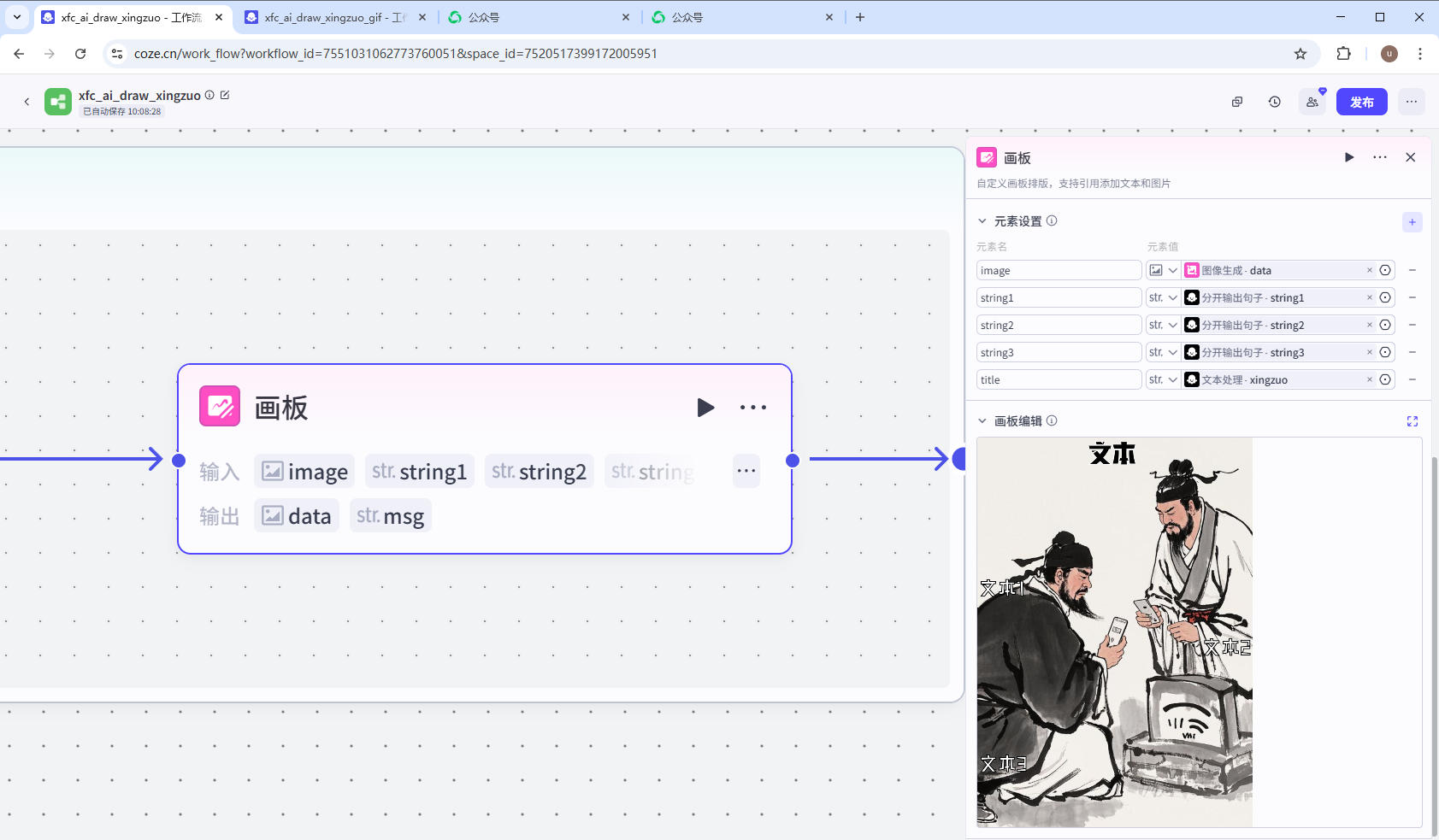Show info tooltip for 元素设置
Screen dimensions: 1439x840
pos(1052,220)
